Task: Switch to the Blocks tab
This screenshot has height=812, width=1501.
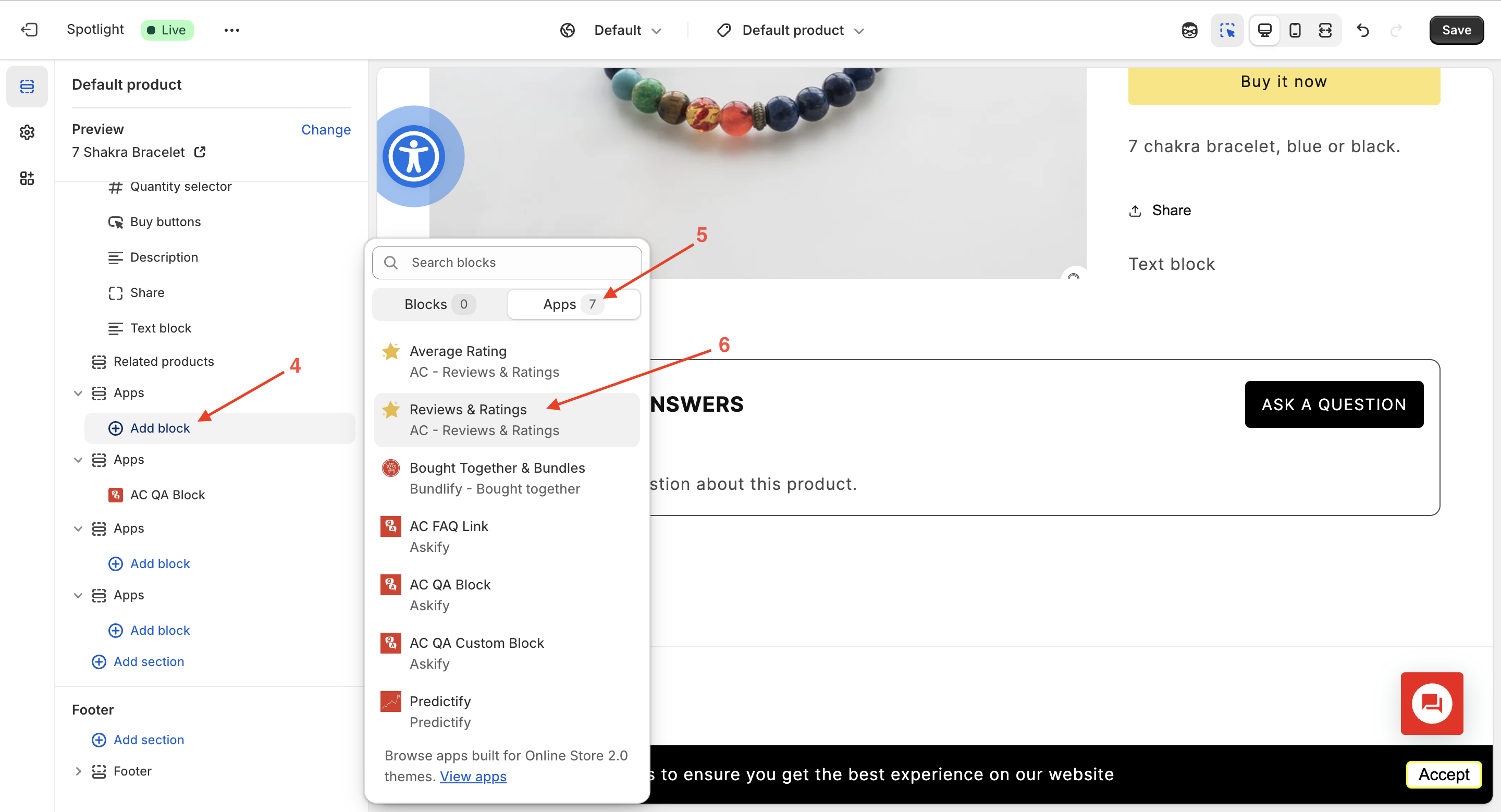Action: click(x=440, y=304)
